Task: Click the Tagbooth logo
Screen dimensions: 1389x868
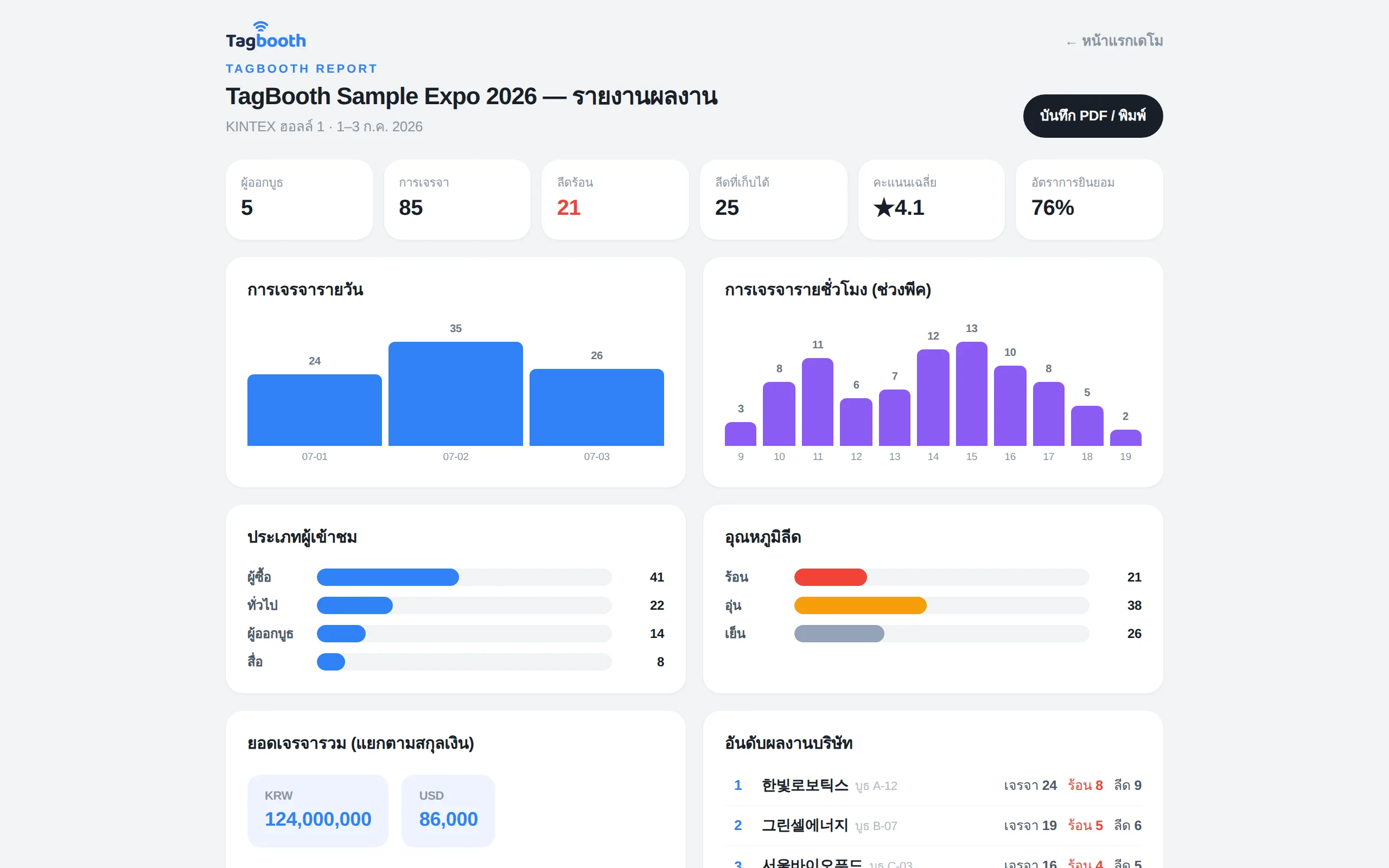Action: coord(265,36)
